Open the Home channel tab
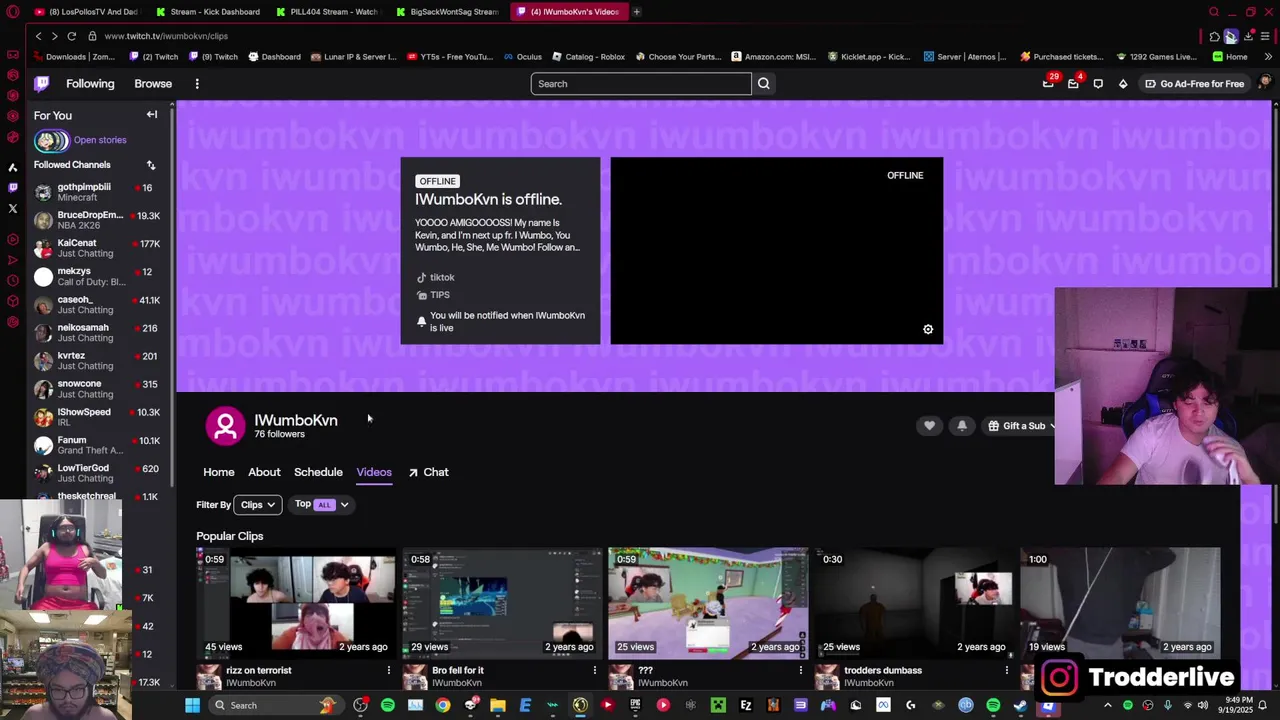This screenshot has width=1280, height=720. pos(219,472)
